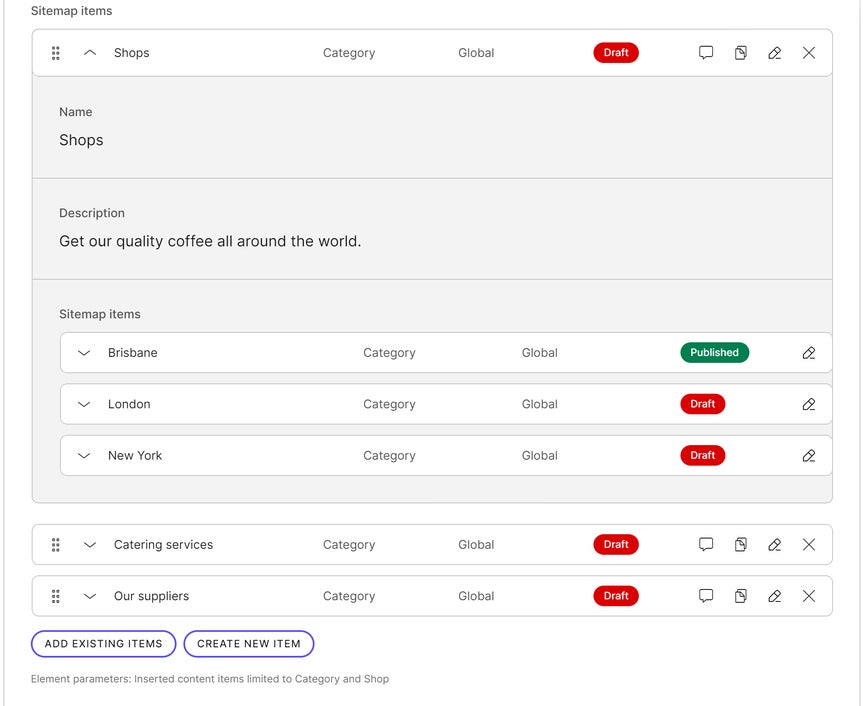863x706 pixels.
Task: Click the Create New Item button
Action: point(249,644)
